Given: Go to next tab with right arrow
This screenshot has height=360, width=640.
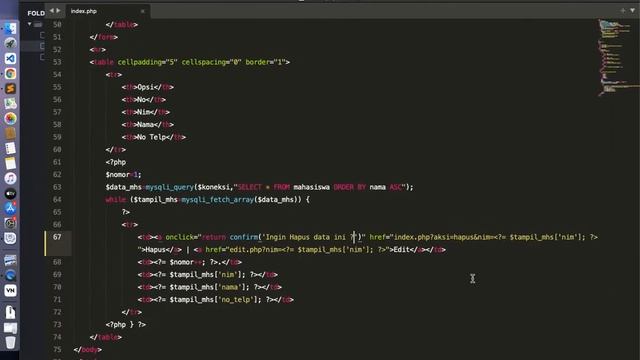Looking at the screenshot, I should tap(58, 11).
